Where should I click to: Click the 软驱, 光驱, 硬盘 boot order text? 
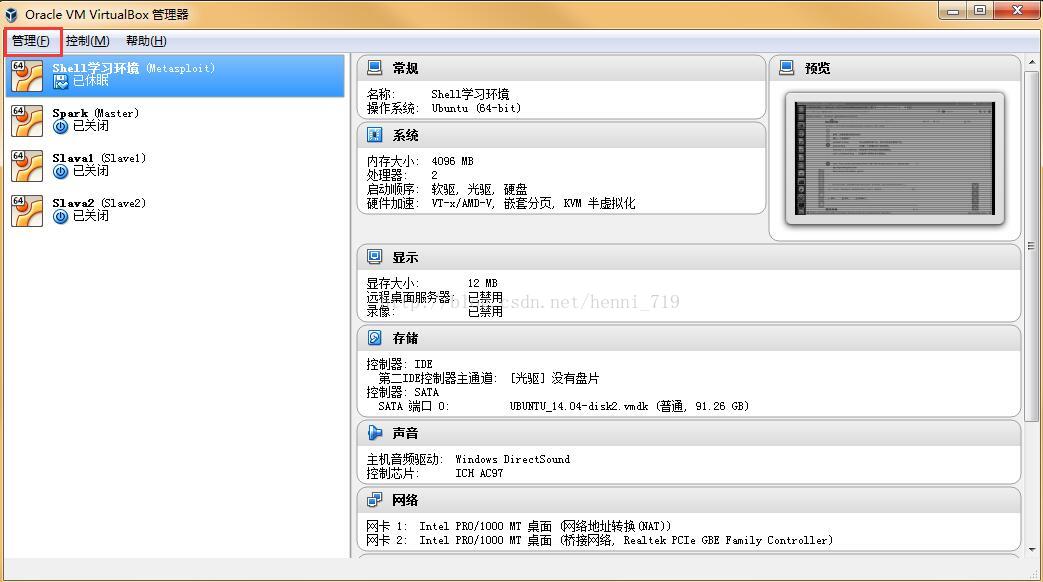[x=479, y=190]
